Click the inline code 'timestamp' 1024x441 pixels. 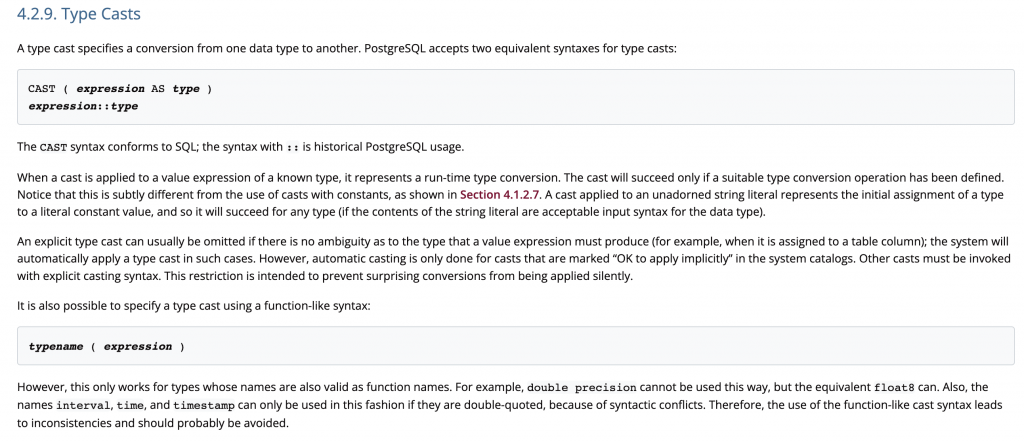click(x=204, y=406)
